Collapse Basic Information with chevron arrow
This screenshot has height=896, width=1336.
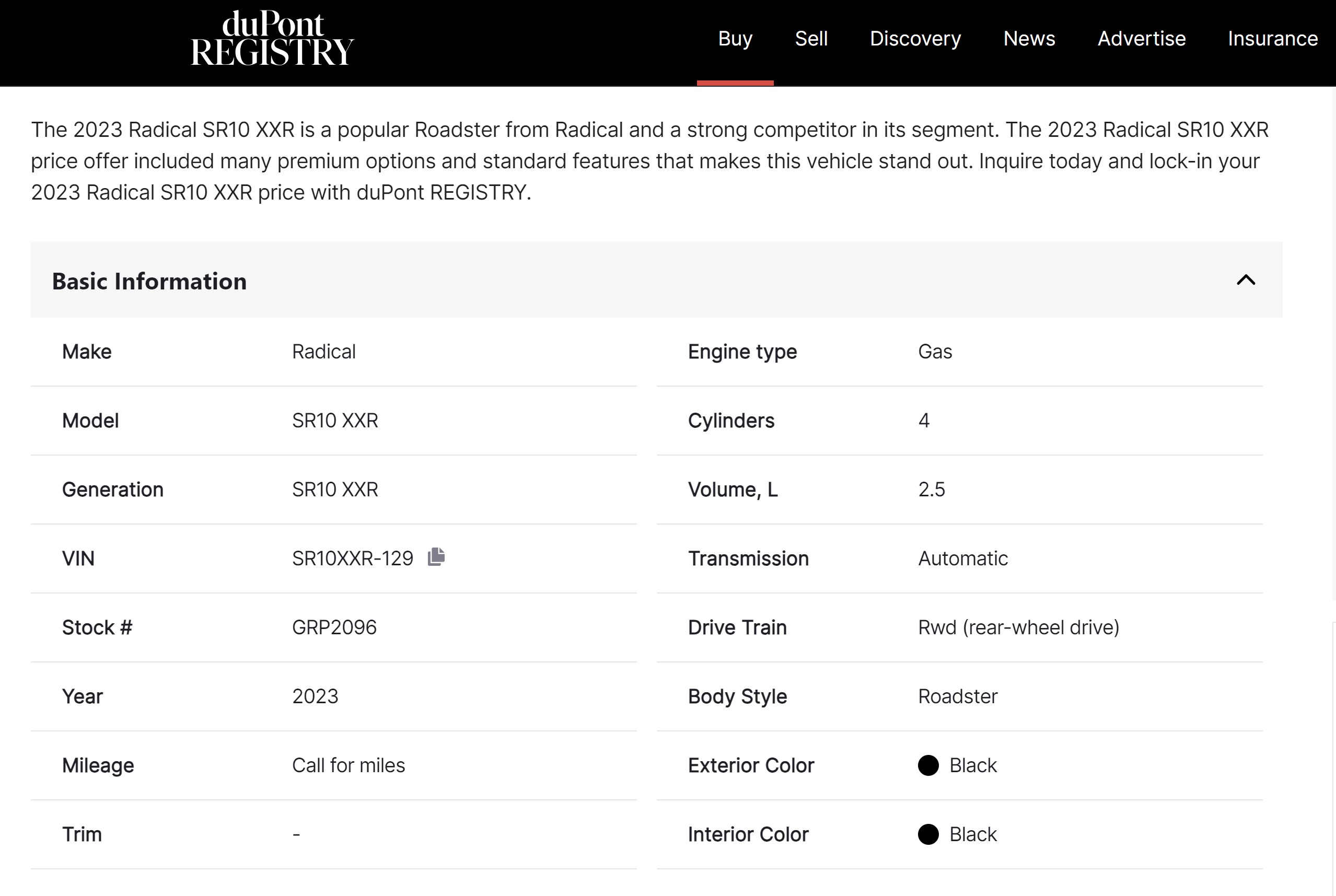click(x=1246, y=280)
